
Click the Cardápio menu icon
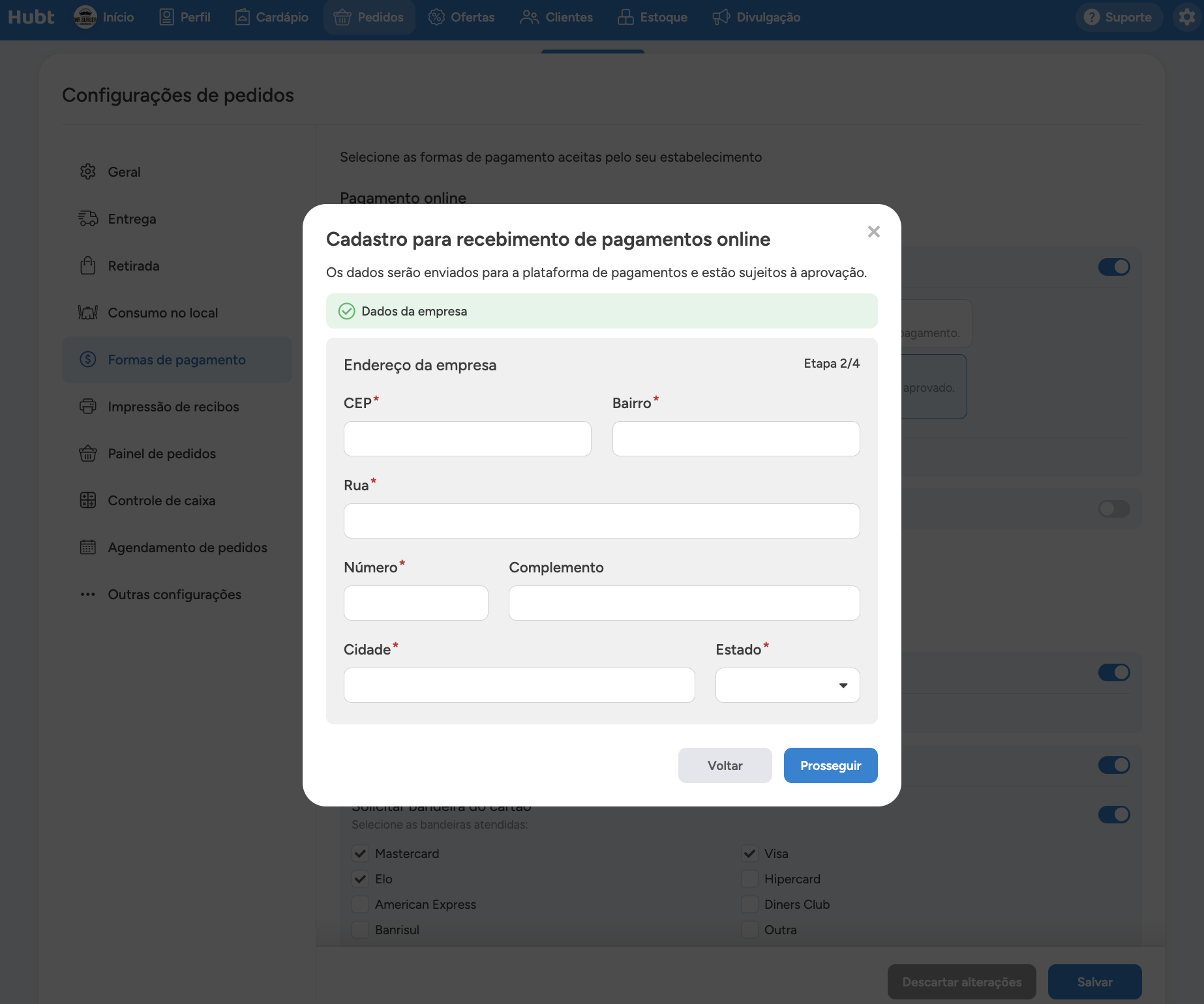pos(242,17)
